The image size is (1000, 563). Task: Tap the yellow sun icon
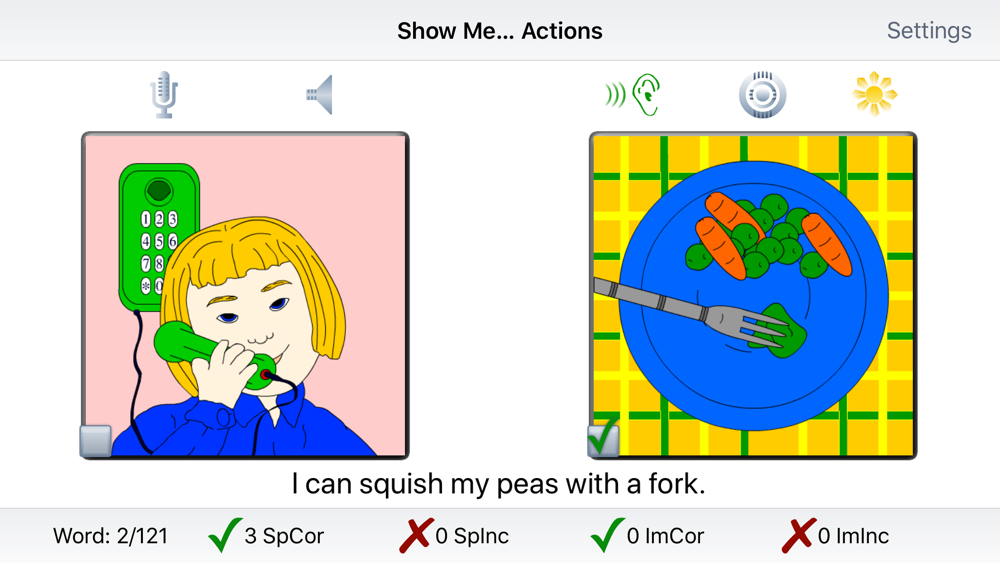click(x=874, y=94)
